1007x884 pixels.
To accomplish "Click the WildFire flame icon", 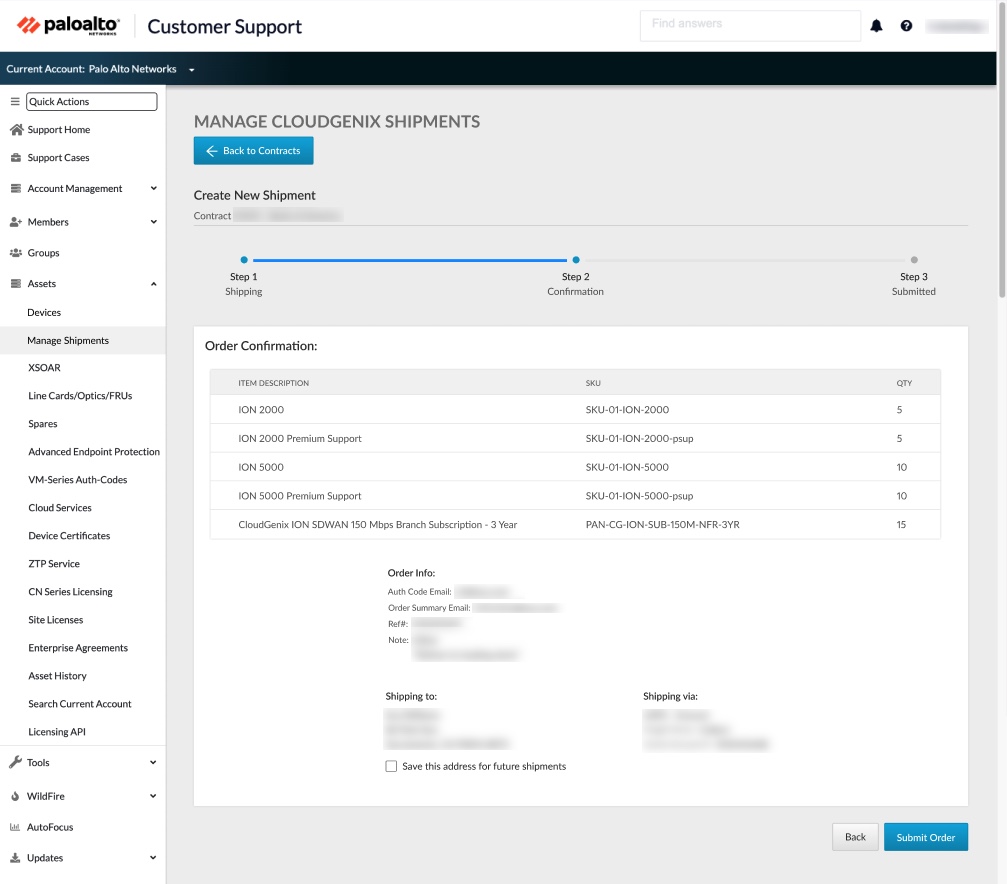I will click(x=16, y=797).
